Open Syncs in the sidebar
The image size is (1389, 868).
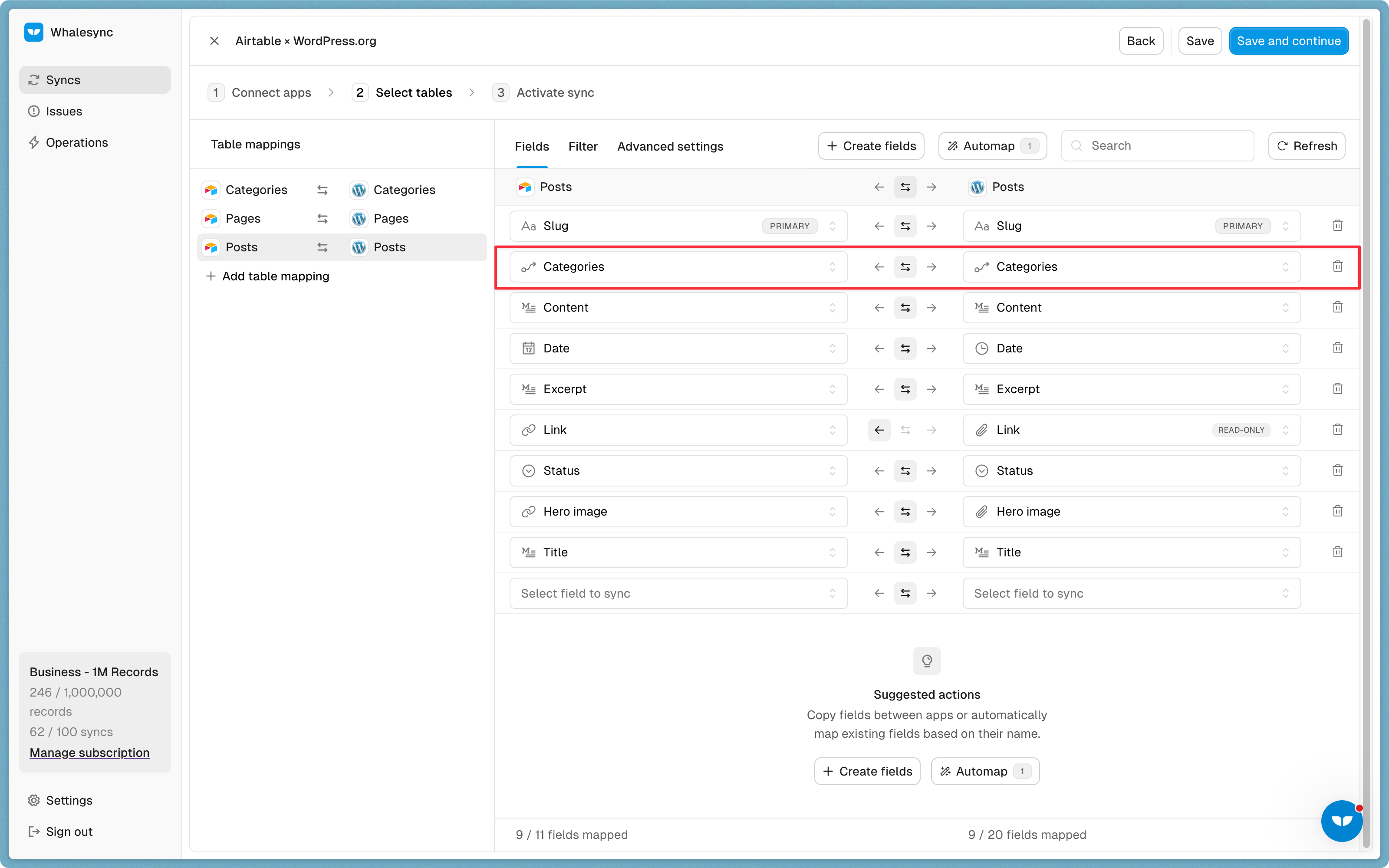[95, 80]
